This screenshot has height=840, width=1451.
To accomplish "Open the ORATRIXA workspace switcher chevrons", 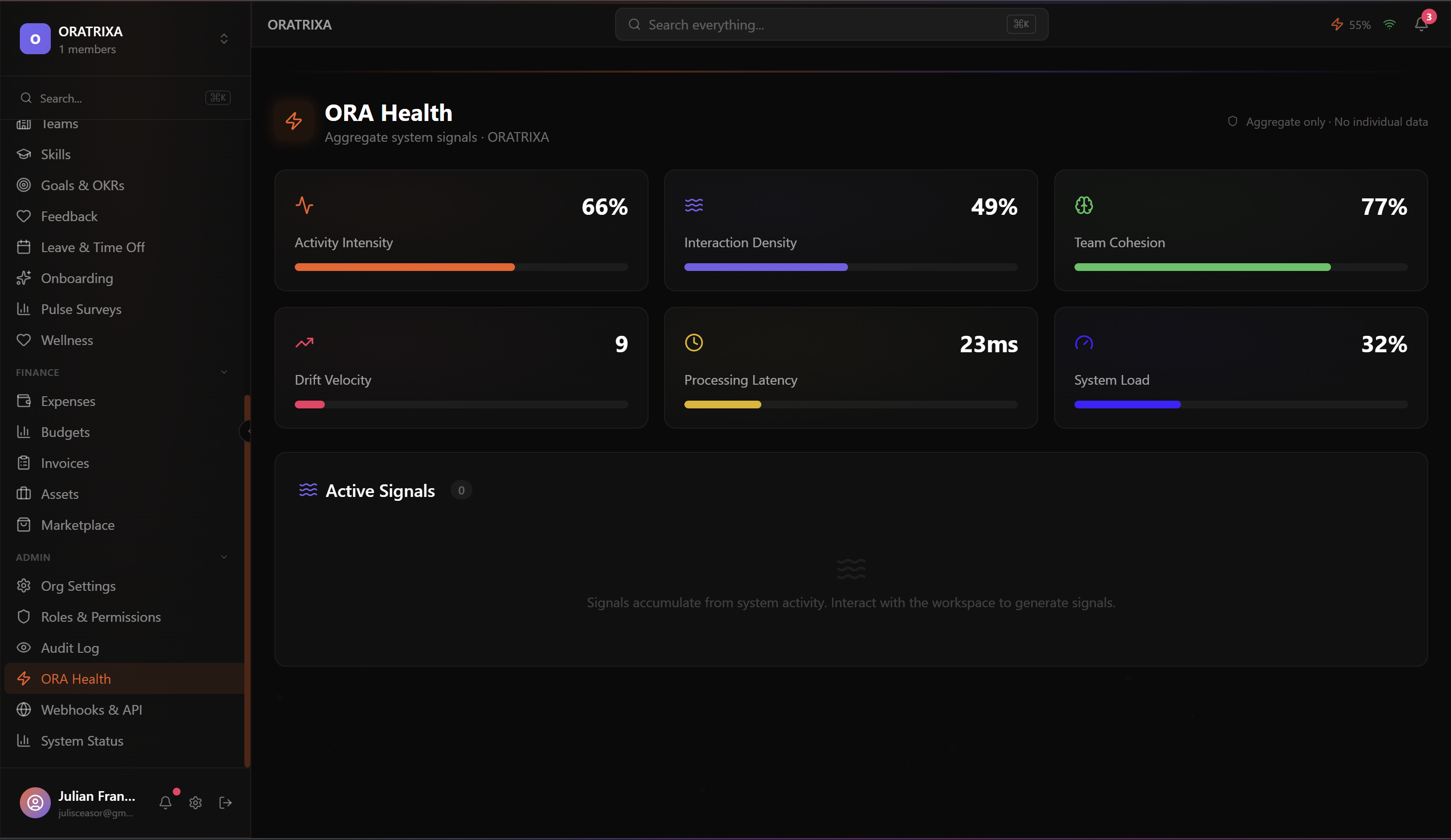I will click(x=224, y=39).
